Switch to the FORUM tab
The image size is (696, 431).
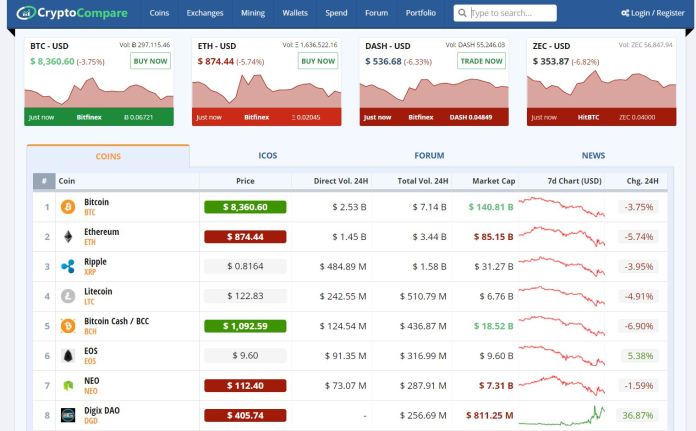(x=429, y=155)
